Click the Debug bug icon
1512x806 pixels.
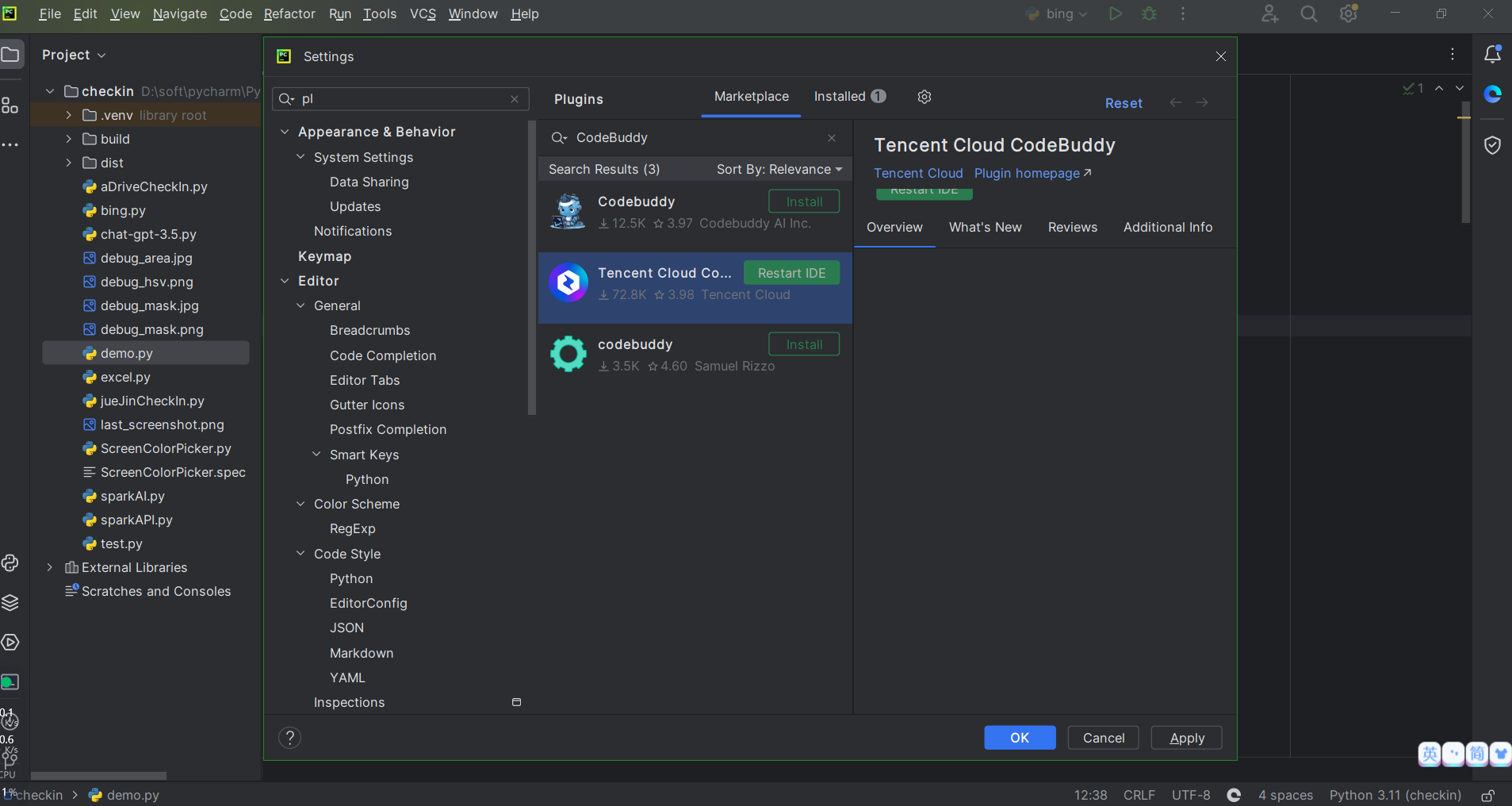pos(1149,13)
